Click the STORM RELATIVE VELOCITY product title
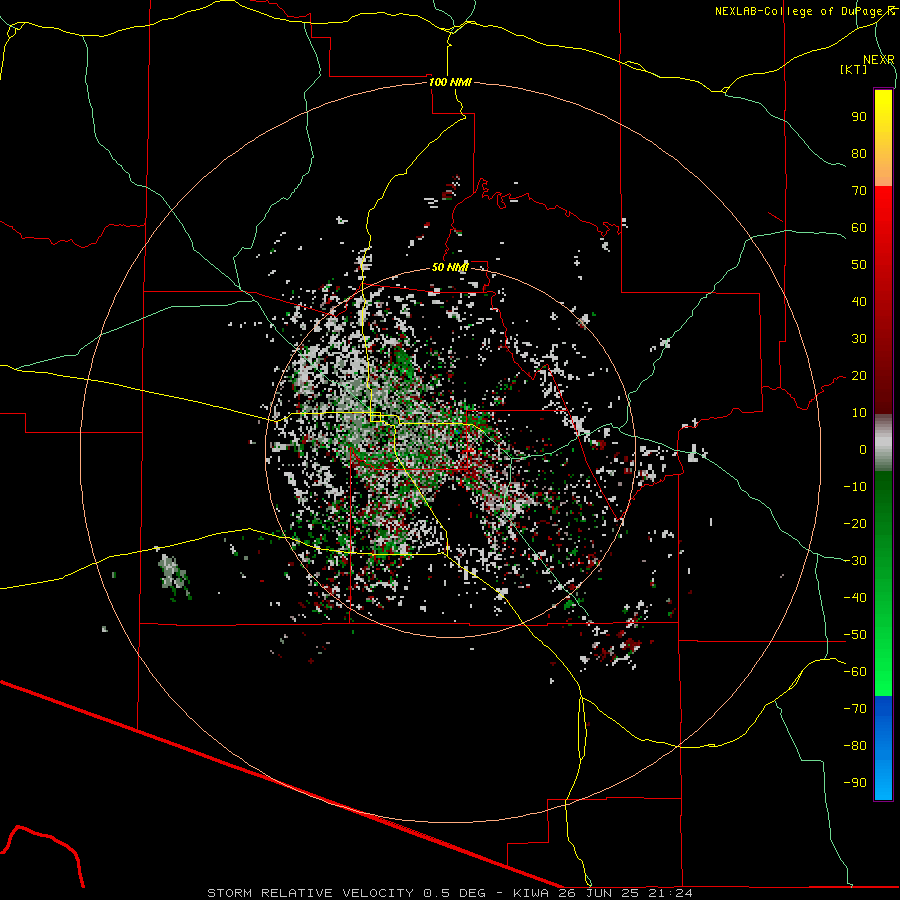The width and height of the screenshot is (900, 900). [310, 893]
